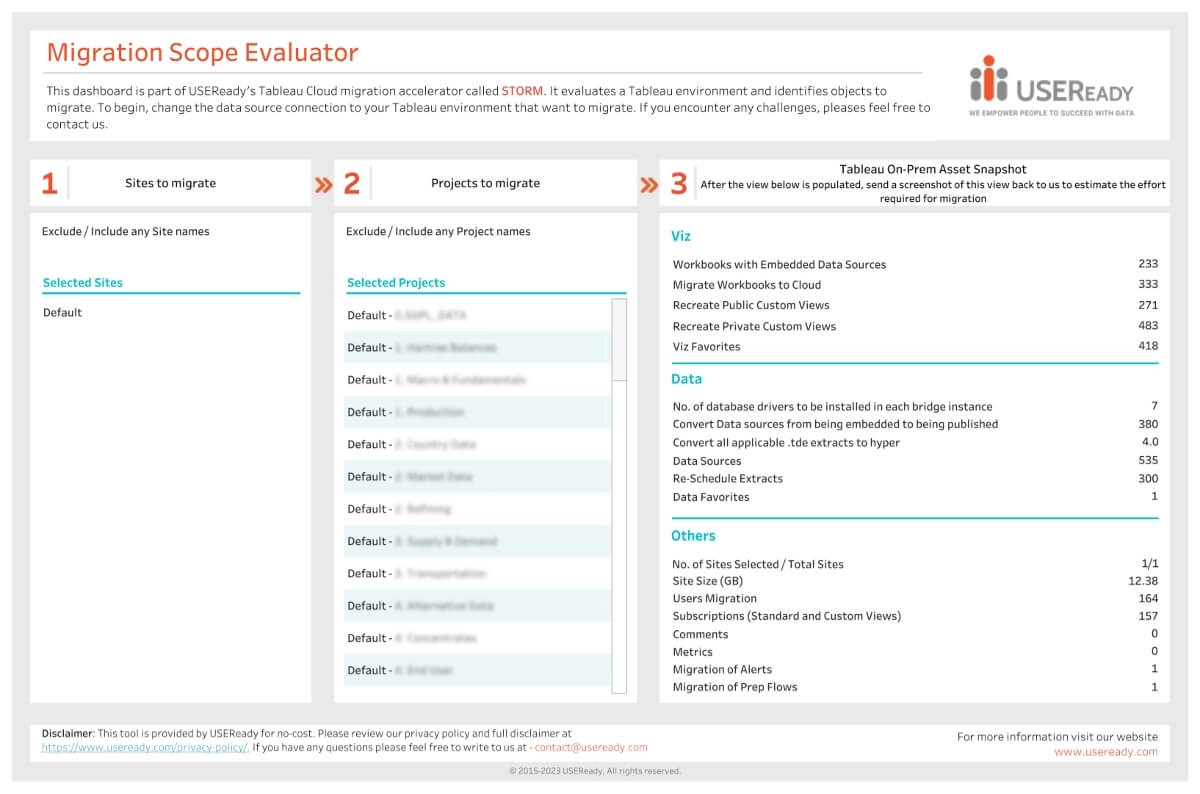This screenshot has width=1200, height=794.
Task: Click Recreate Public Custom Views label
Action: 751,305
